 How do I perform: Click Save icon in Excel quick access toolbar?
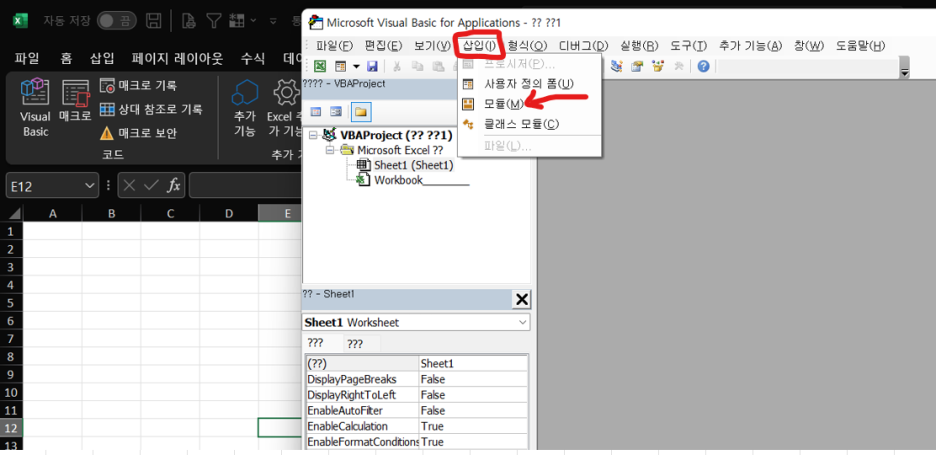(x=153, y=21)
